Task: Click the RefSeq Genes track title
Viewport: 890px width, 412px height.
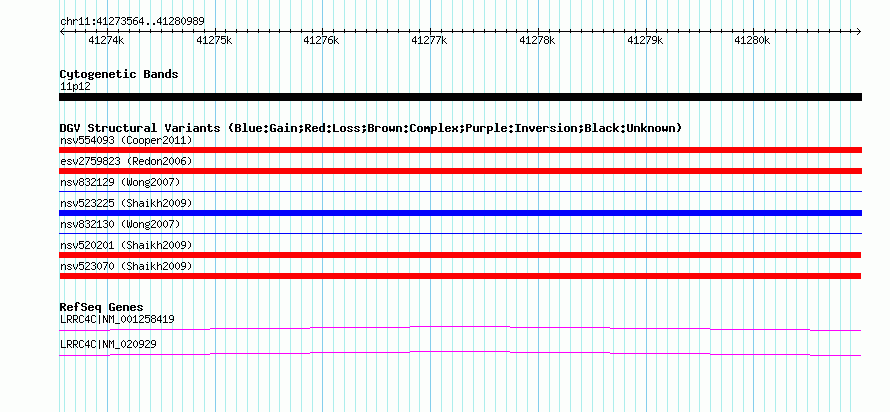Action: [x=102, y=307]
